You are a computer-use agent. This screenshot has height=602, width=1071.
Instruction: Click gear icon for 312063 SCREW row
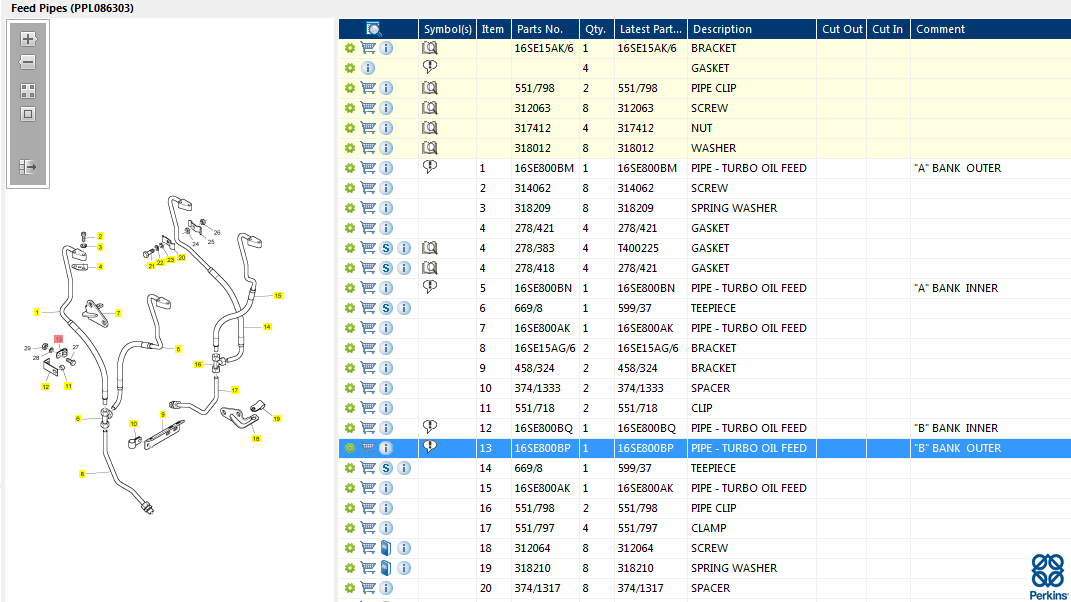pos(350,108)
